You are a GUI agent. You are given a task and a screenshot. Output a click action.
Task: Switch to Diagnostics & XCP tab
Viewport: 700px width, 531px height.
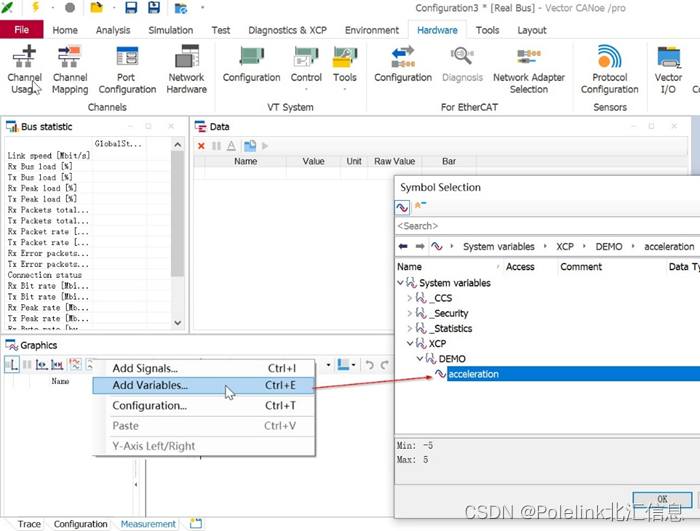click(x=288, y=30)
